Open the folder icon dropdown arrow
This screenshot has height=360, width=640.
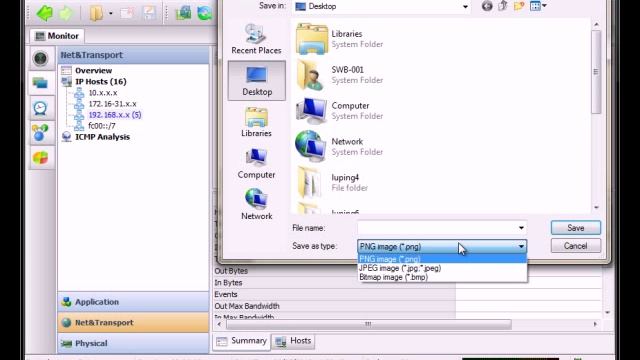coord(111,13)
